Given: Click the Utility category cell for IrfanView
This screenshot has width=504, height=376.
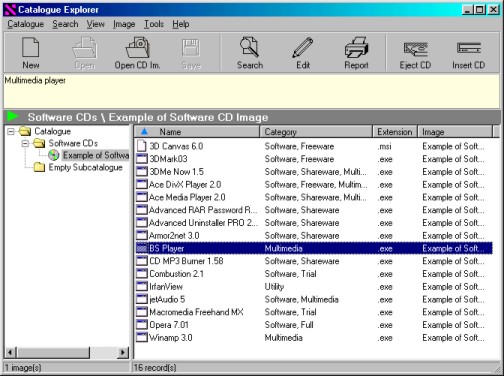Looking at the screenshot, I should (274, 287).
